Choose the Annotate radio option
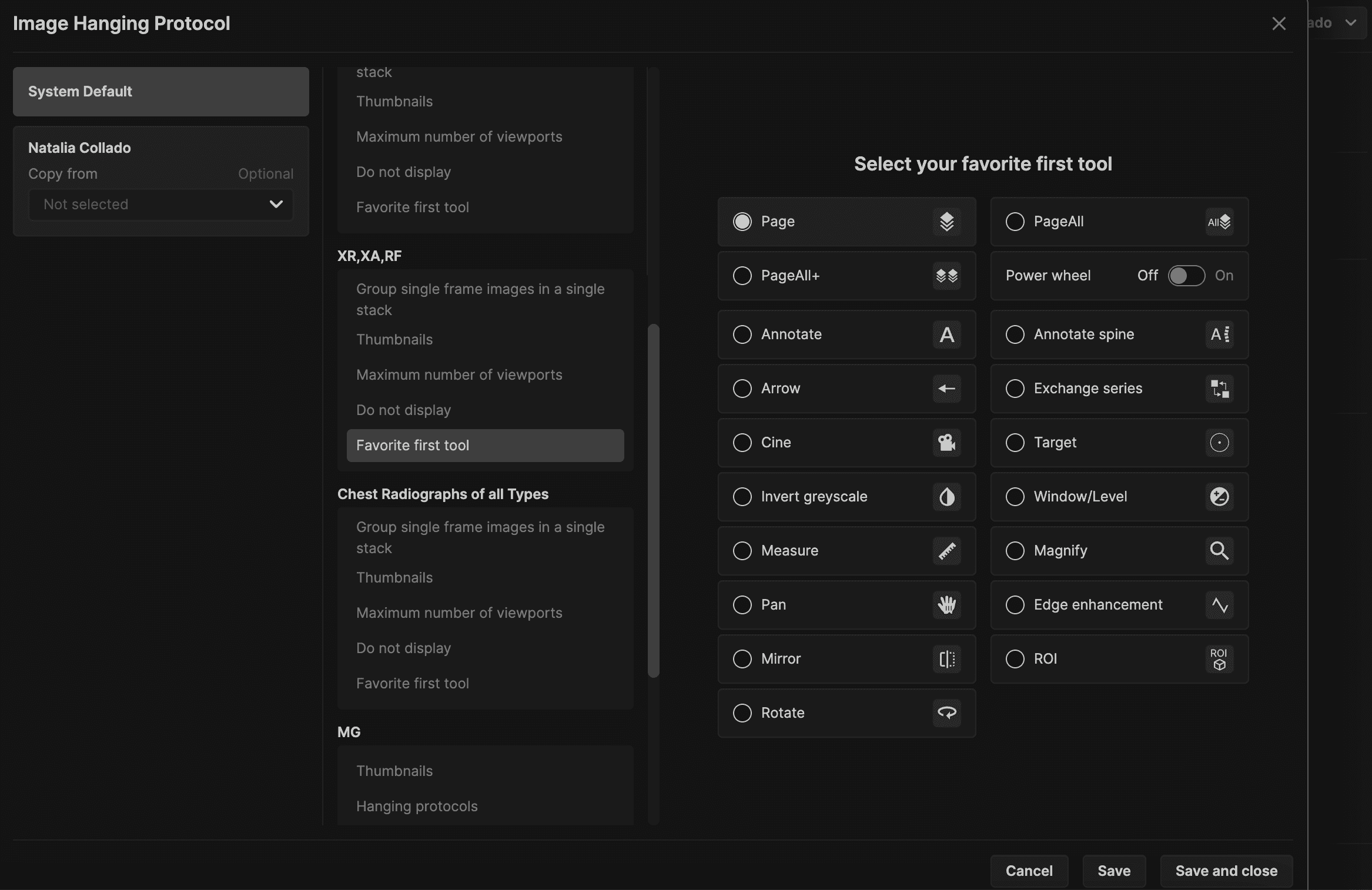 click(x=742, y=334)
